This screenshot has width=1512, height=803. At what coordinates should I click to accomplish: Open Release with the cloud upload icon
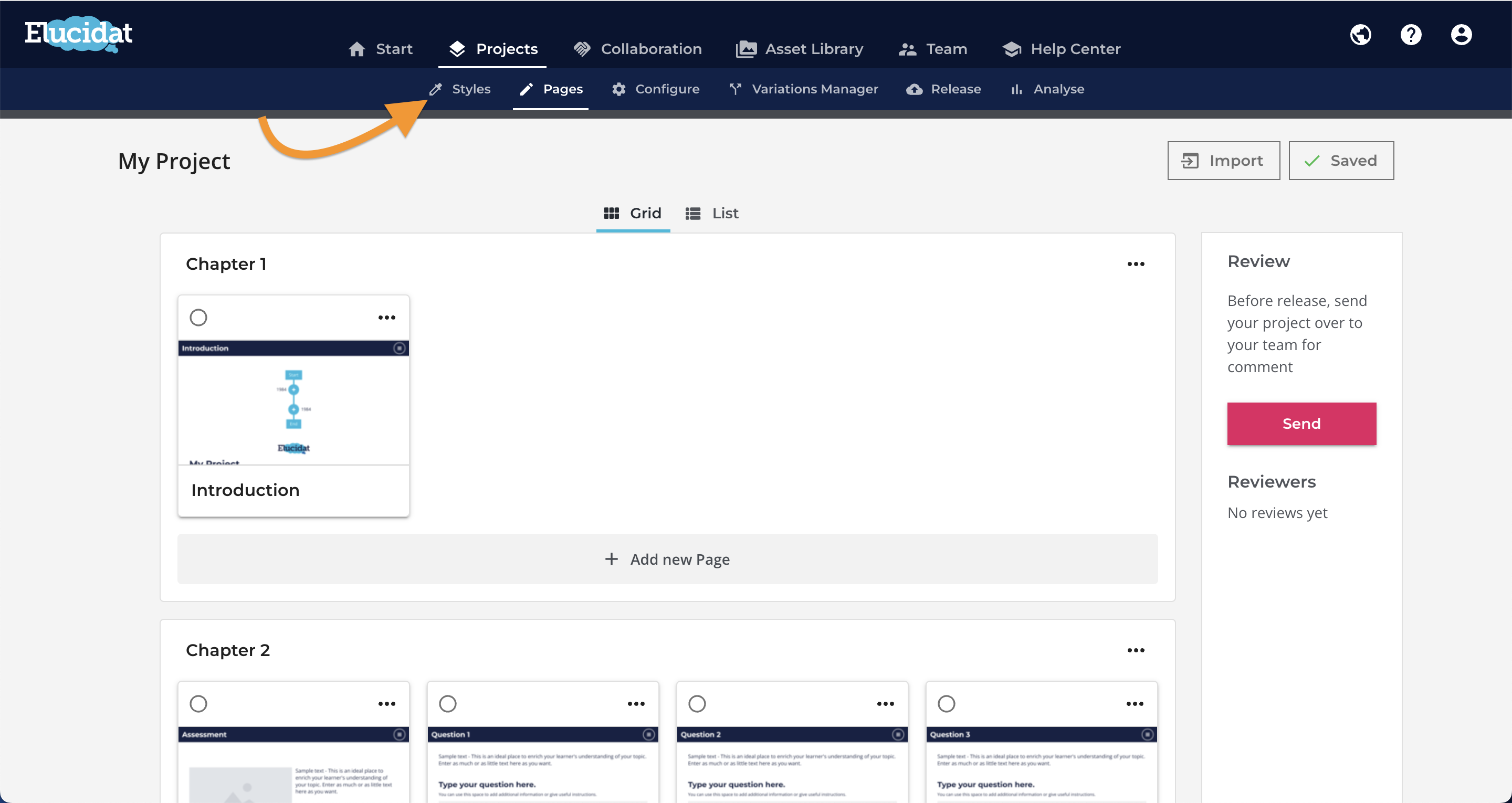point(943,89)
